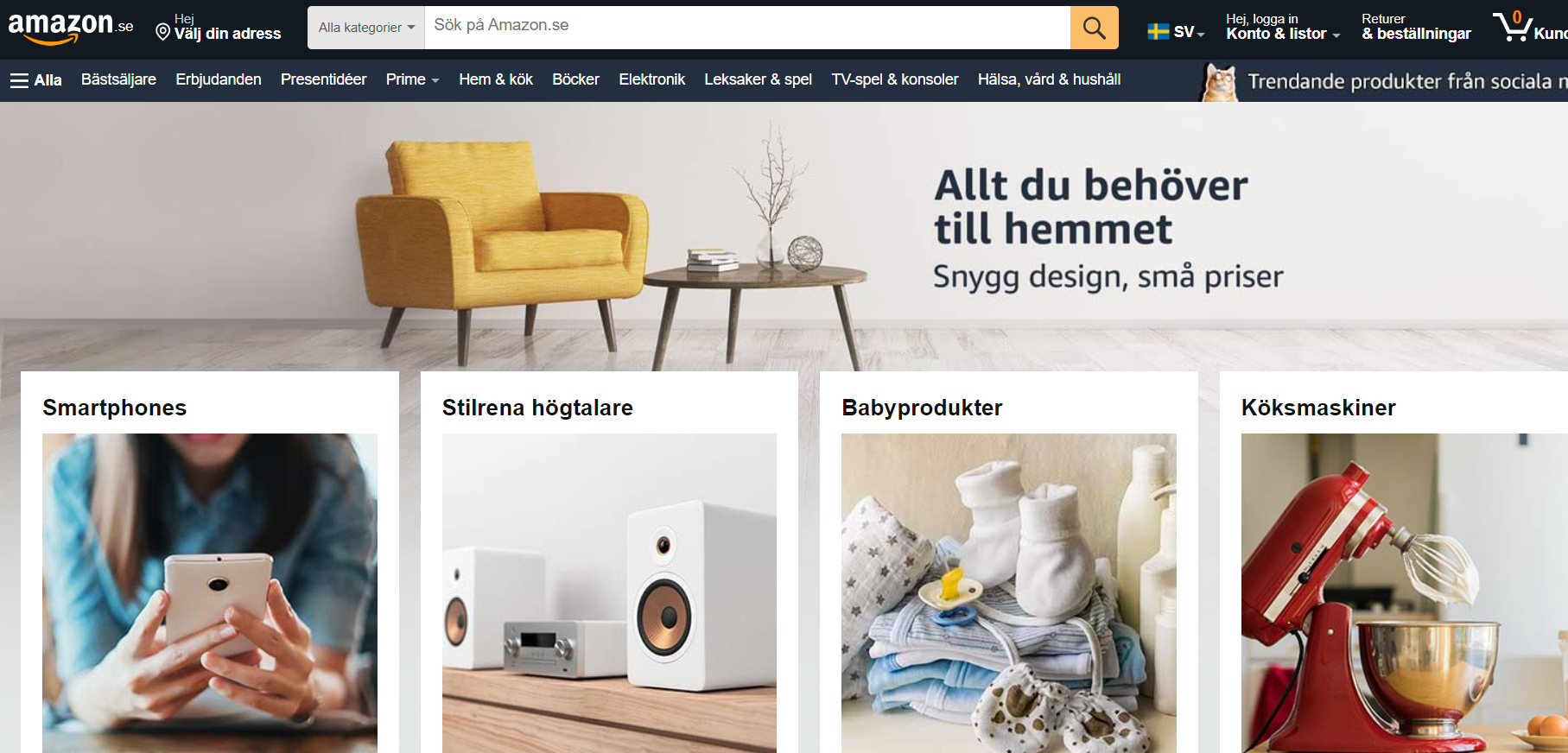
Task: Click the Swedish flag language icon
Action: pyautogui.click(x=1158, y=32)
